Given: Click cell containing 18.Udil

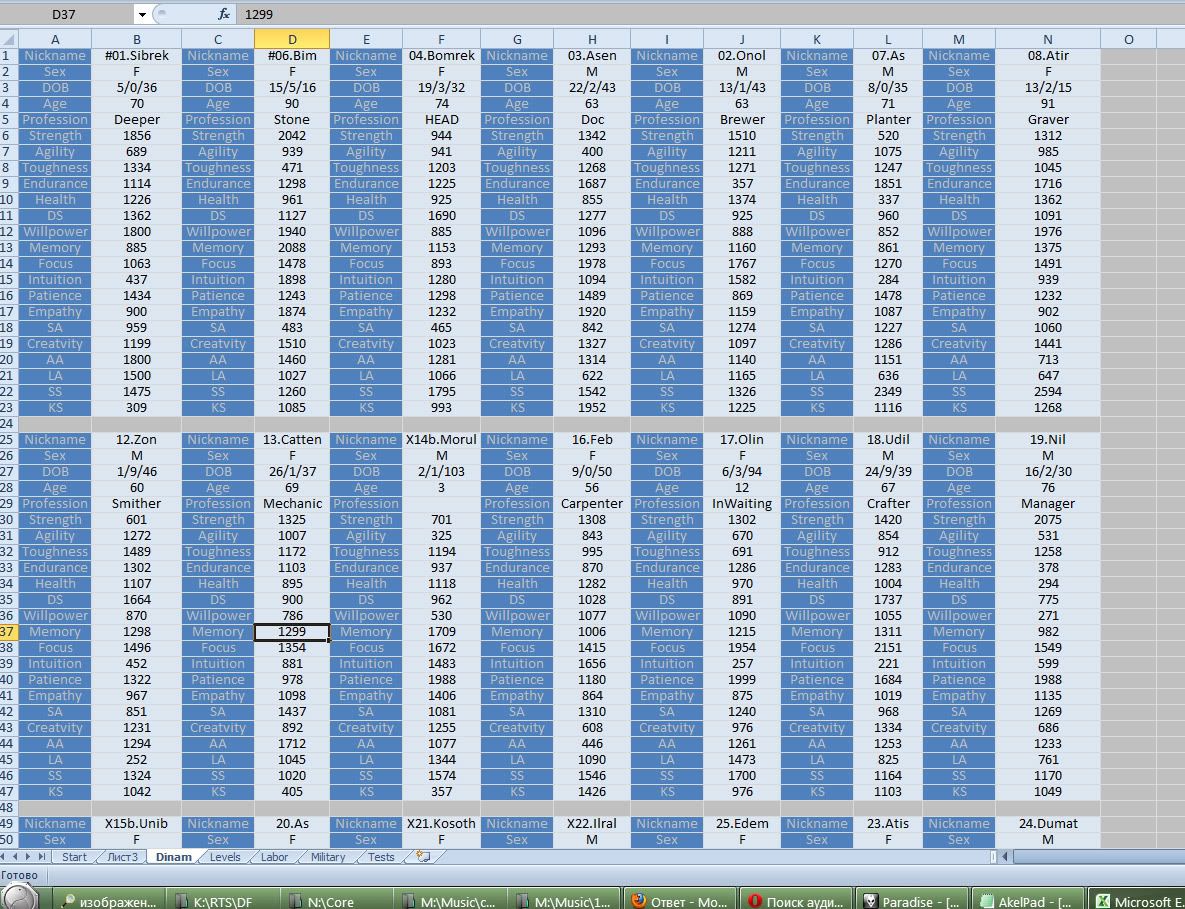Looking at the screenshot, I should pos(888,440).
